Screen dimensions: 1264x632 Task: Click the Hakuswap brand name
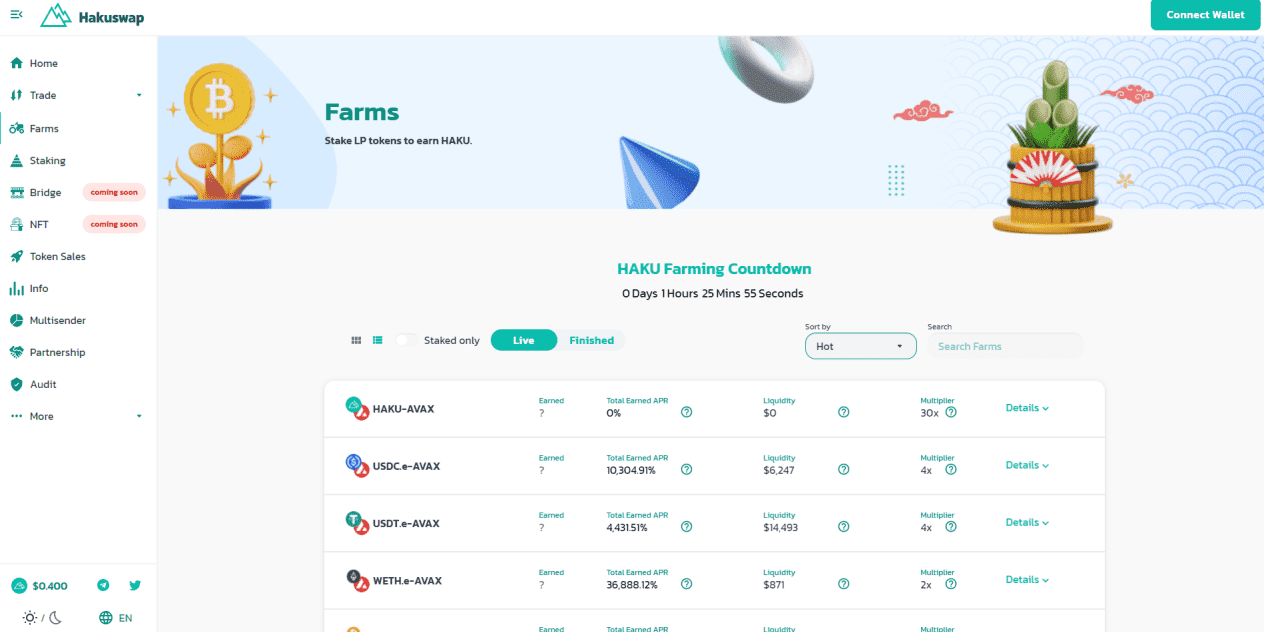(110, 16)
